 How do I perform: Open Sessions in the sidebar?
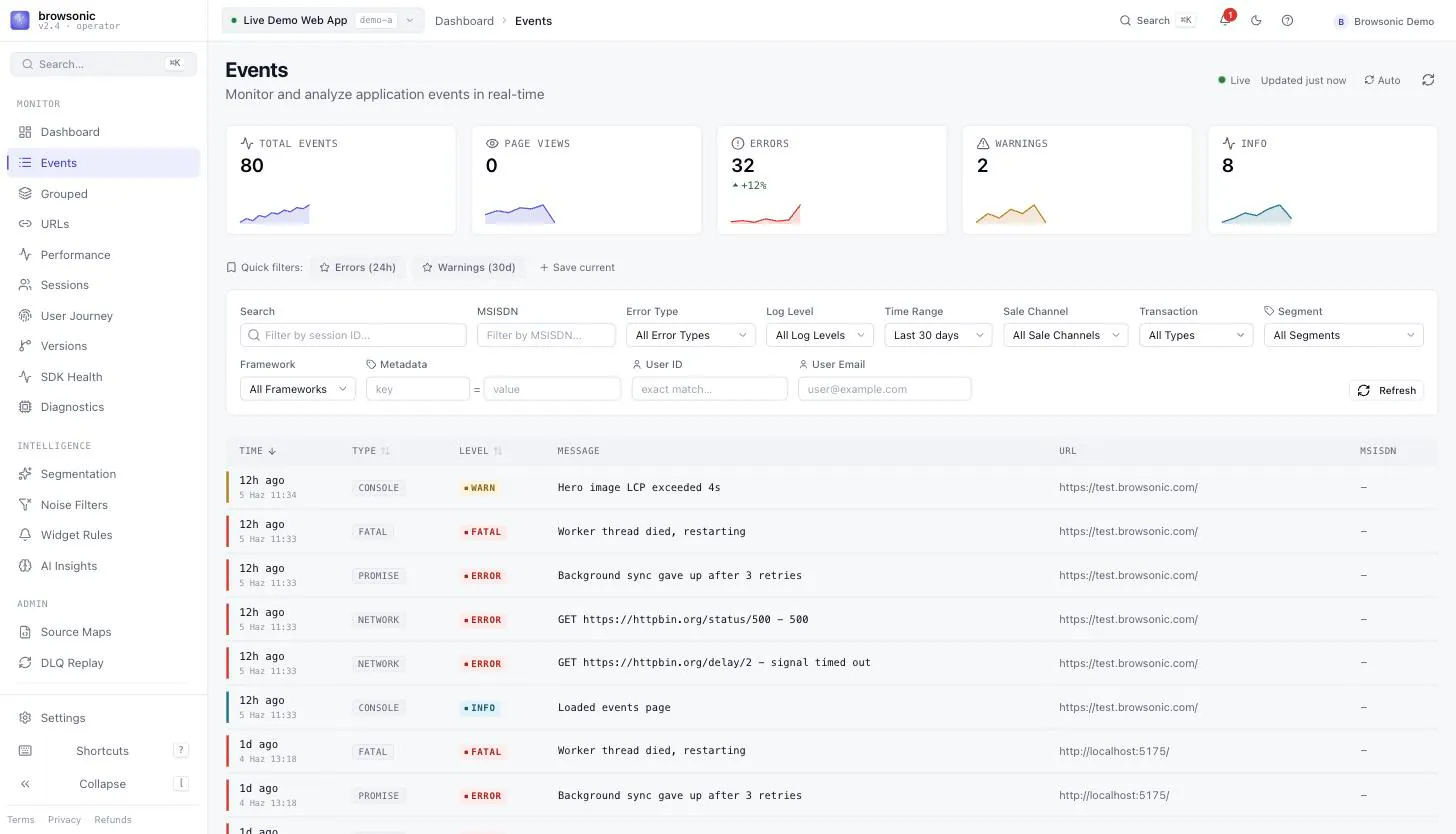click(103, 285)
